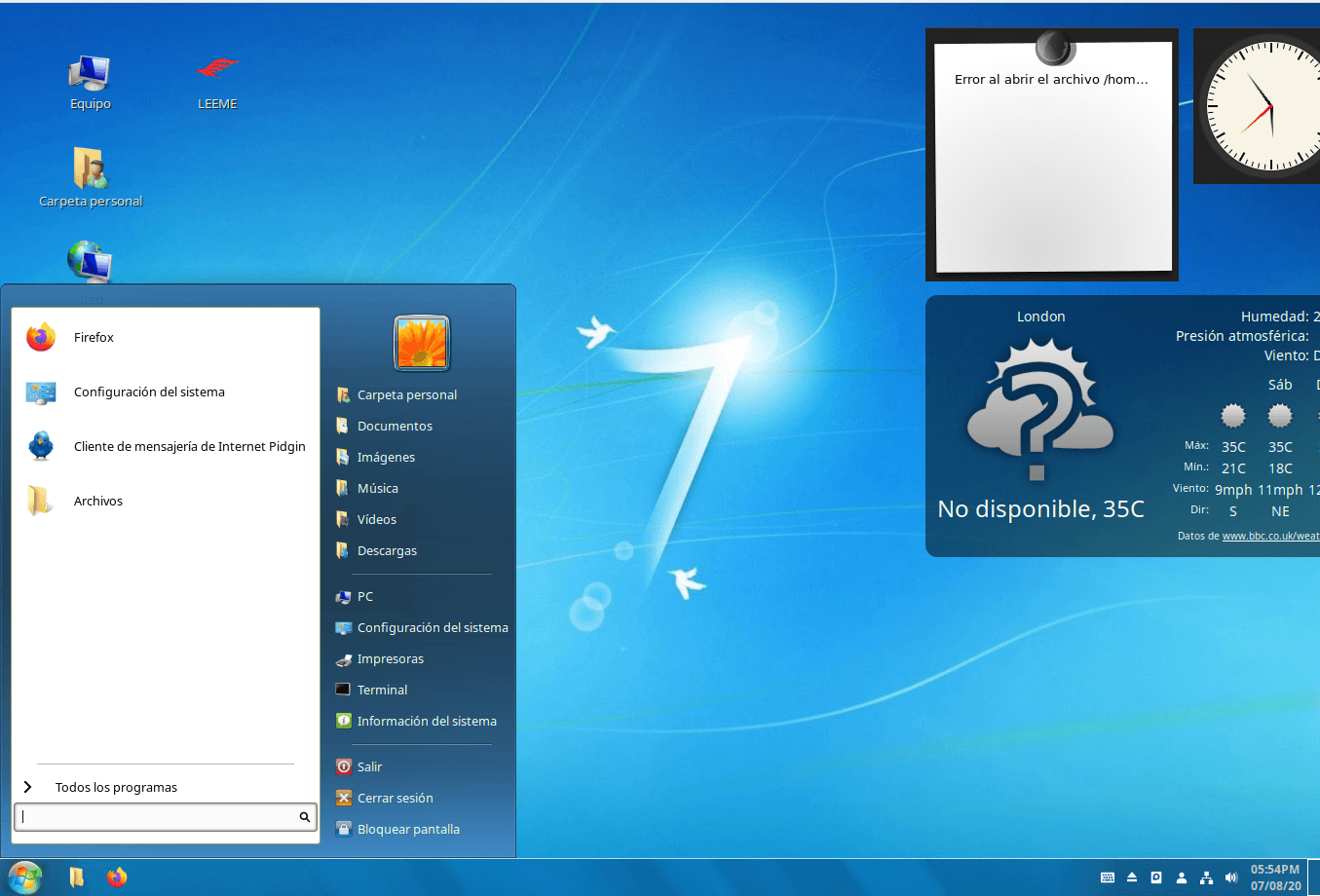Click the user account tray icon
This screenshot has height=896, width=1320.
(x=1182, y=877)
